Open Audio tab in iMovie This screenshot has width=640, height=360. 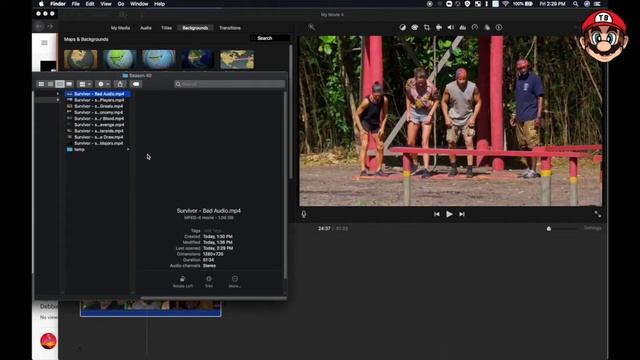tap(146, 28)
